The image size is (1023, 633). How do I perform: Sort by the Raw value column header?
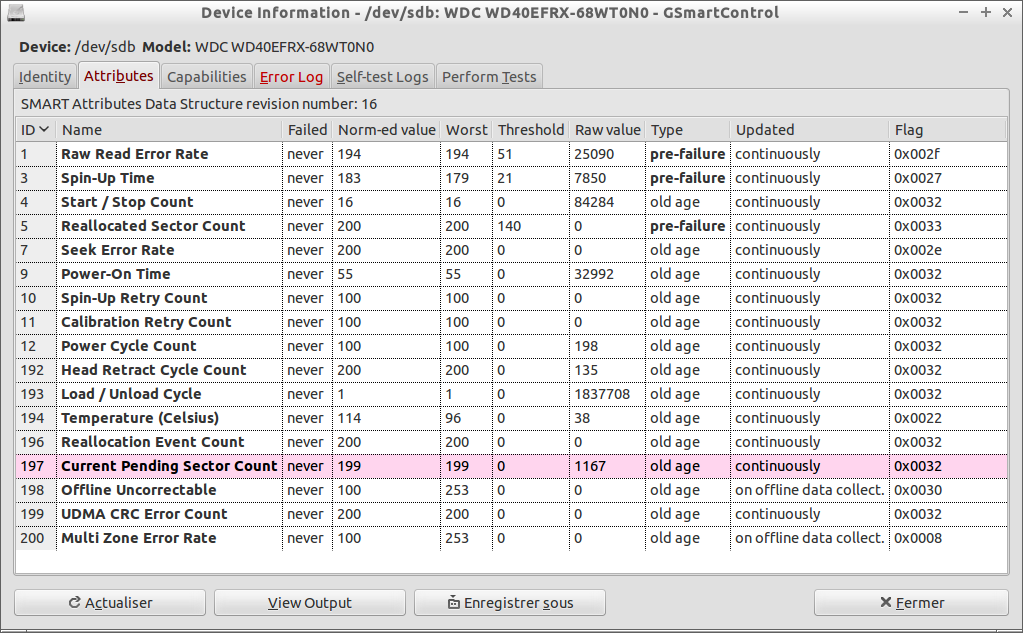607,130
